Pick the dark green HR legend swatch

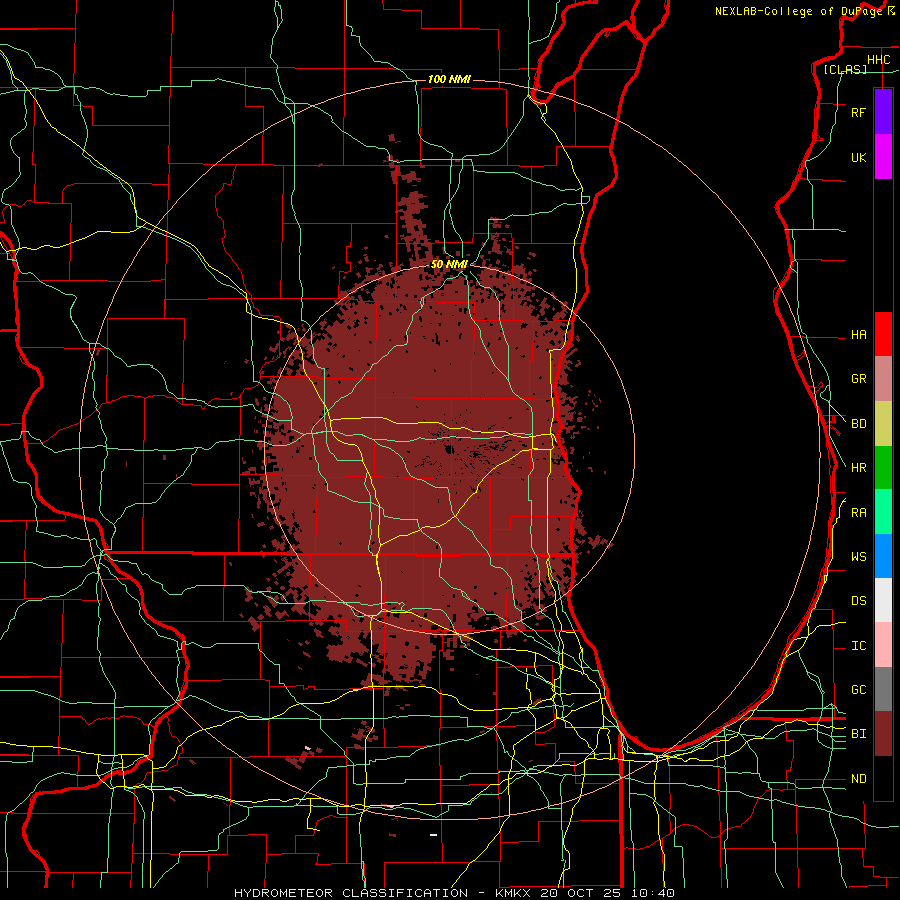pyautogui.click(x=883, y=468)
